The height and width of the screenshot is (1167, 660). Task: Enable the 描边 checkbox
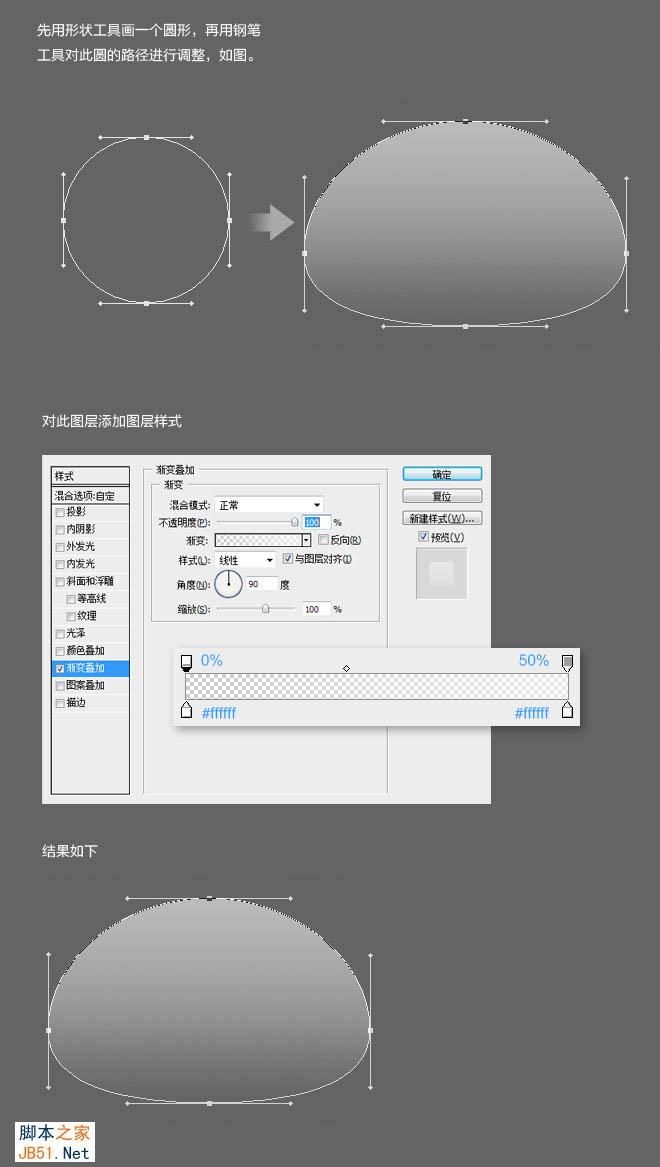[x=60, y=703]
